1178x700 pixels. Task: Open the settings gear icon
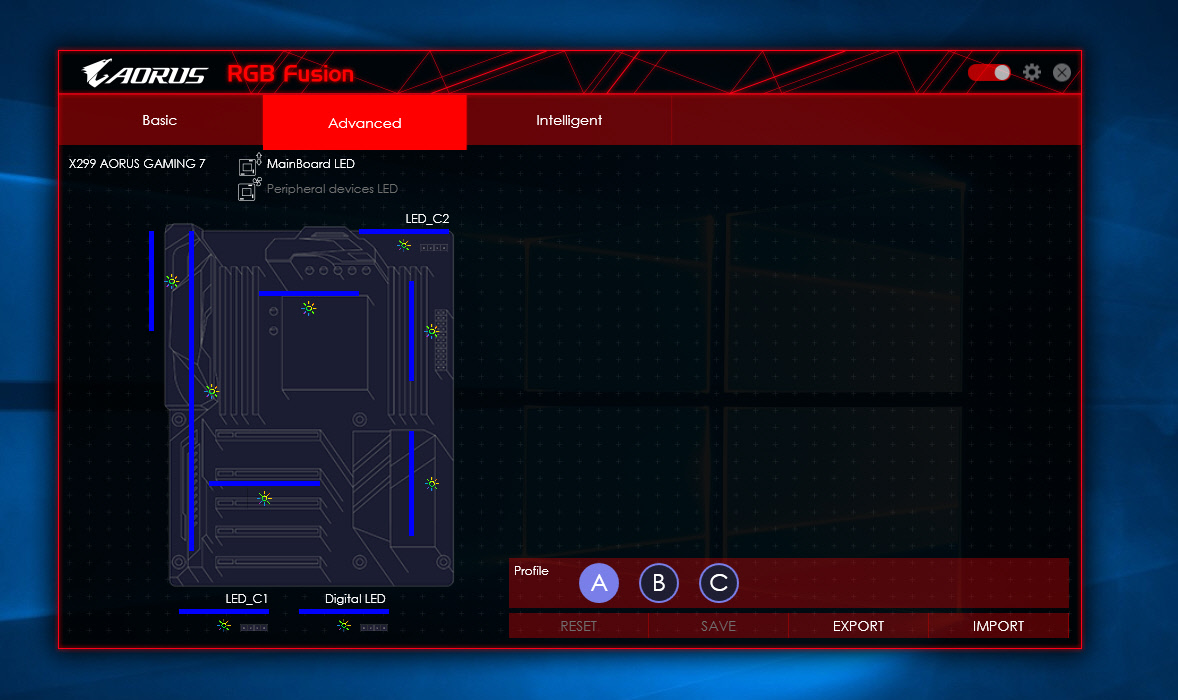click(1032, 73)
